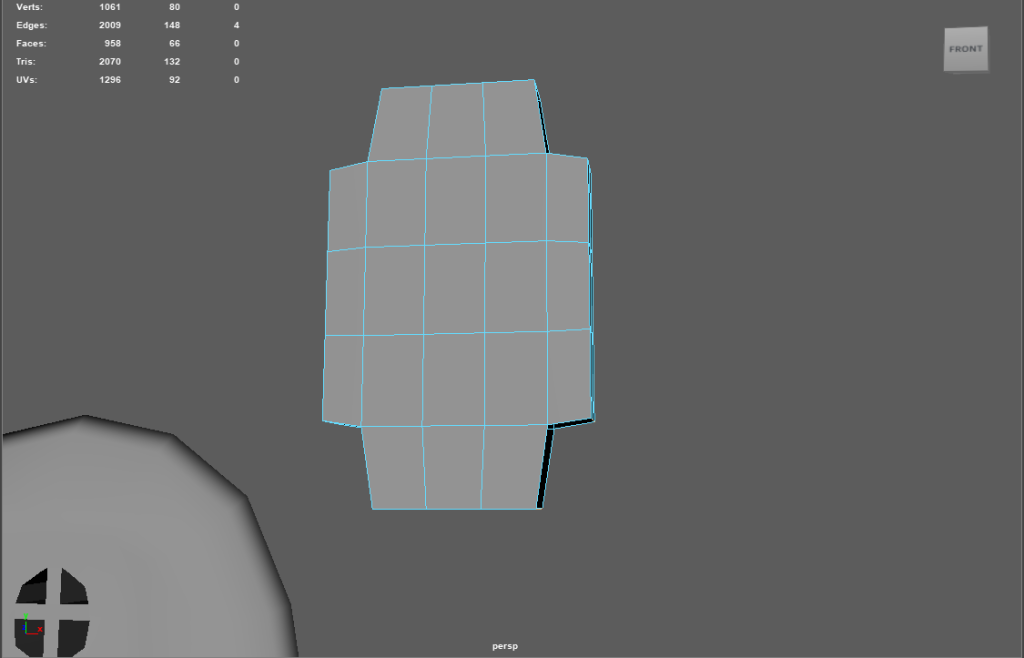Image resolution: width=1024 pixels, height=658 pixels.
Task: Click the Faces label in the heads-up display
Action: pos(31,43)
